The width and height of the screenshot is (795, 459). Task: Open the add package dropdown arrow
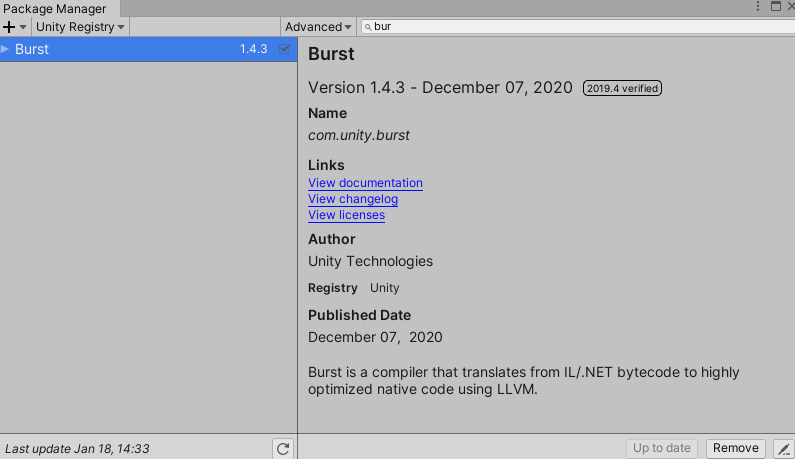23,27
